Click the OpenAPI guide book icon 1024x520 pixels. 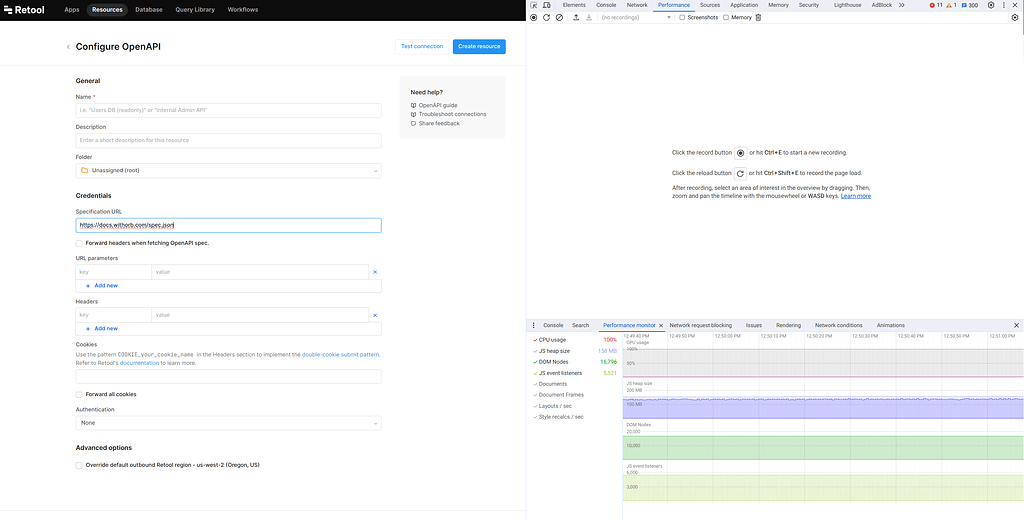point(413,105)
